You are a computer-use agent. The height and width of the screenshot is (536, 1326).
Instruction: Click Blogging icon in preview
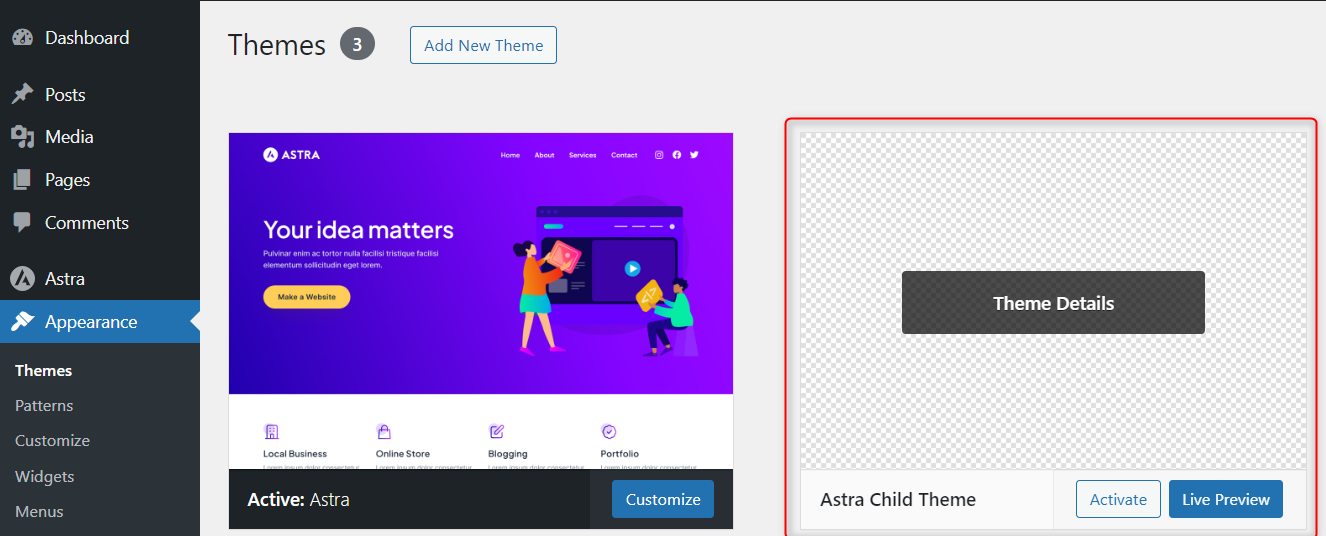[497, 432]
